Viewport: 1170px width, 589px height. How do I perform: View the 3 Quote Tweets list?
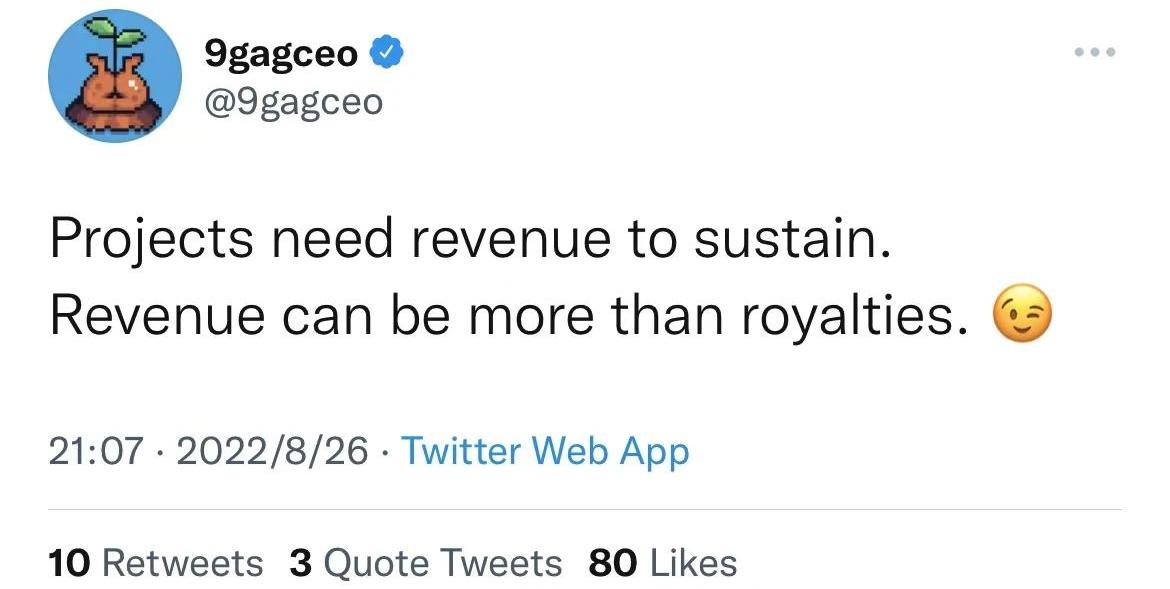pyautogui.click(x=425, y=563)
